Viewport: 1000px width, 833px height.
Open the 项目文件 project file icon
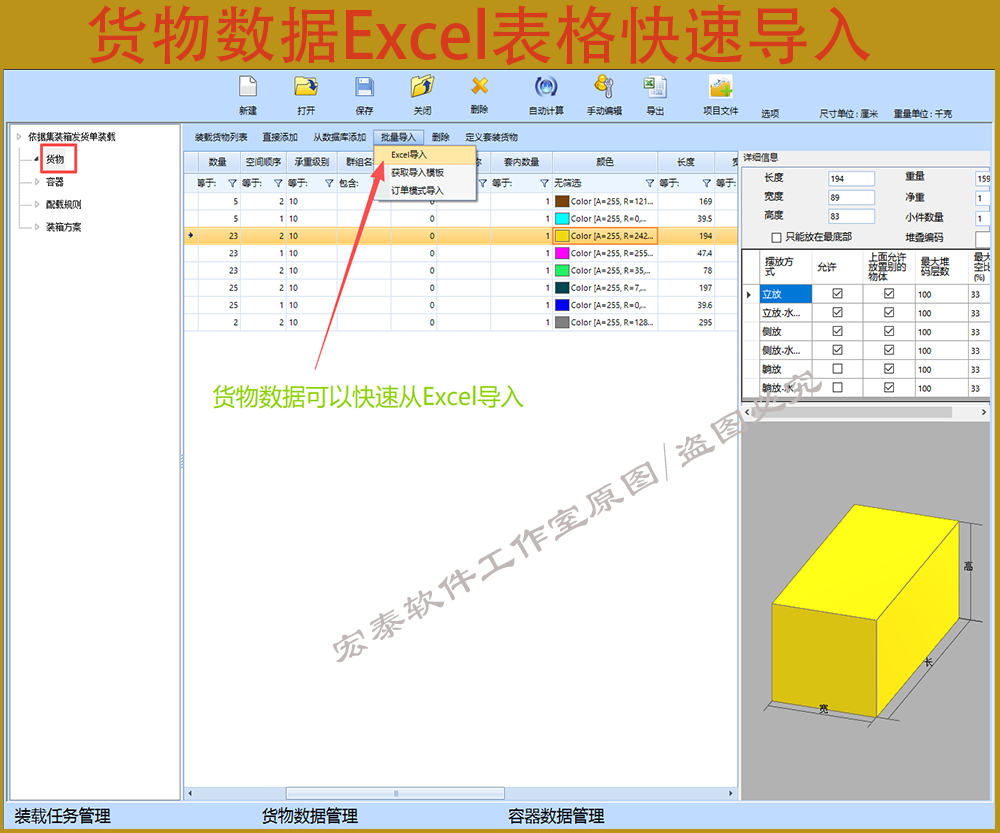720,87
